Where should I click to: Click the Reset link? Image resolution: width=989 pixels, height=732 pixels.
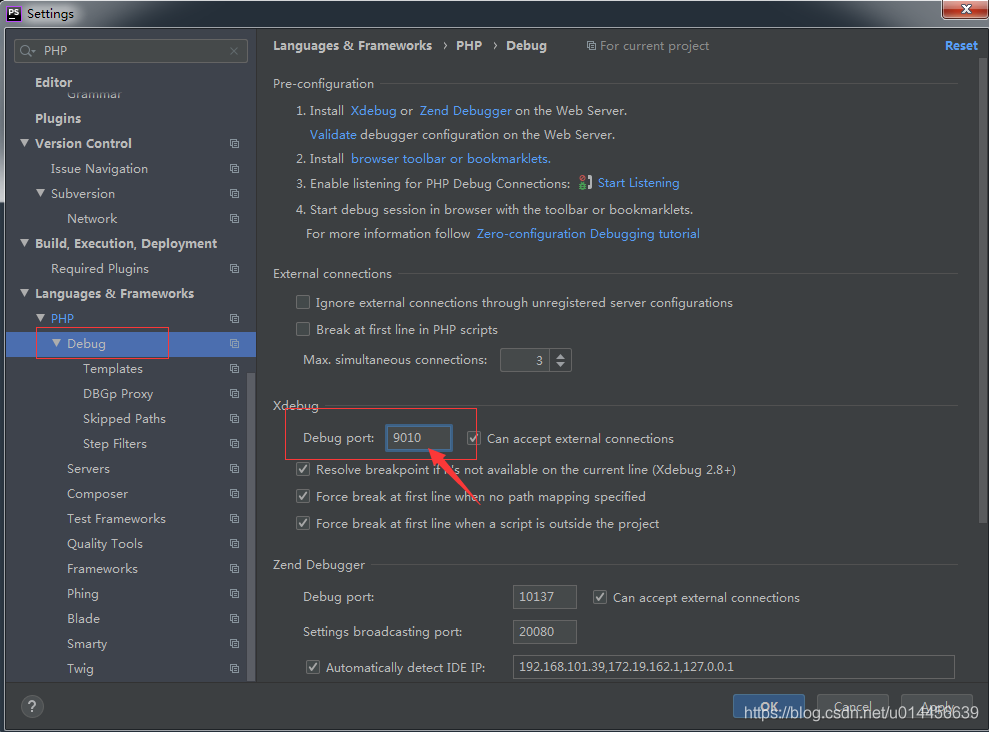pyautogui.click(x=961, y=46)
